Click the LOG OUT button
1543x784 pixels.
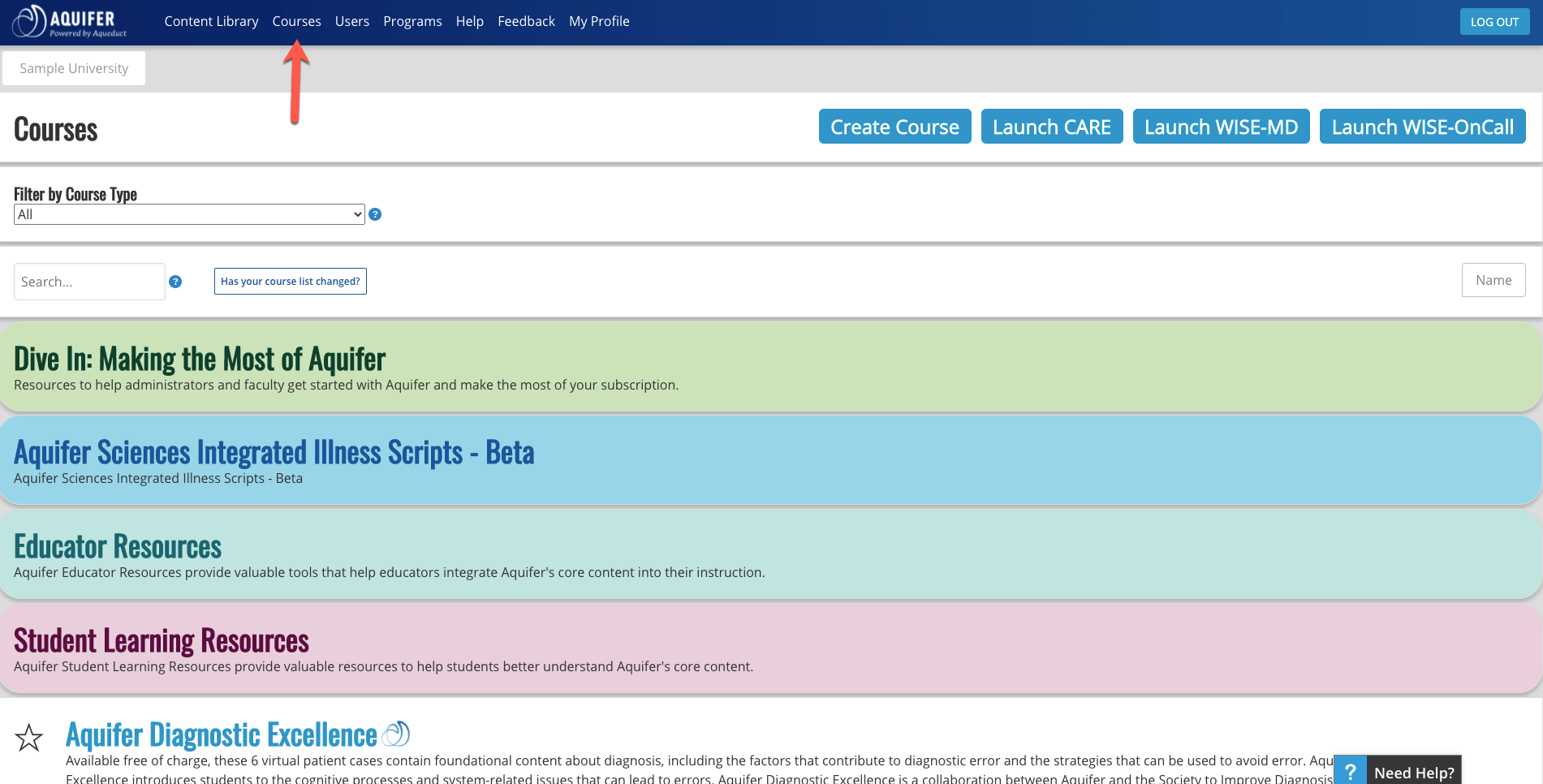[x=1494, y=22]
